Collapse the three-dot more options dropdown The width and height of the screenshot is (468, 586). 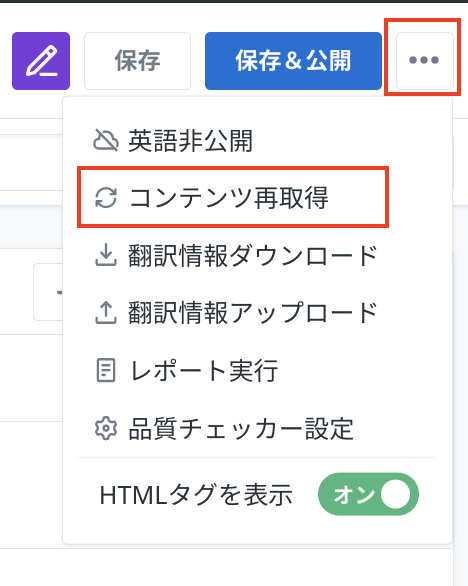pos(425,61)
